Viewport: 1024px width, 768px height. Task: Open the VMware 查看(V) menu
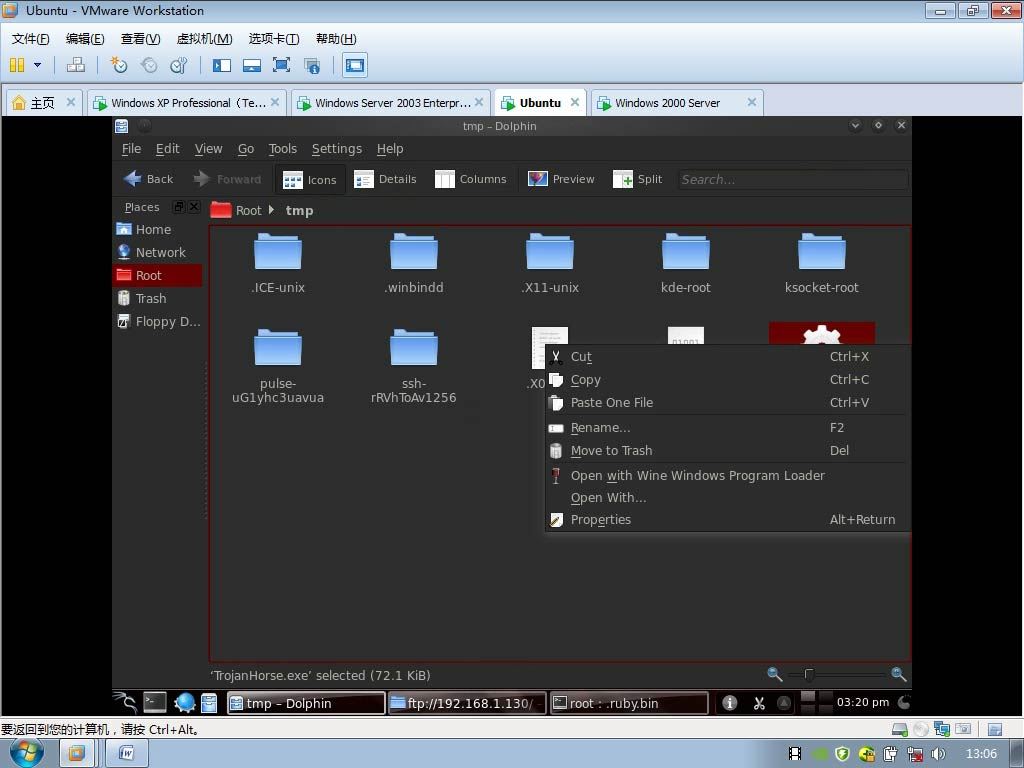pyautogui.click(x=140, y=39)
